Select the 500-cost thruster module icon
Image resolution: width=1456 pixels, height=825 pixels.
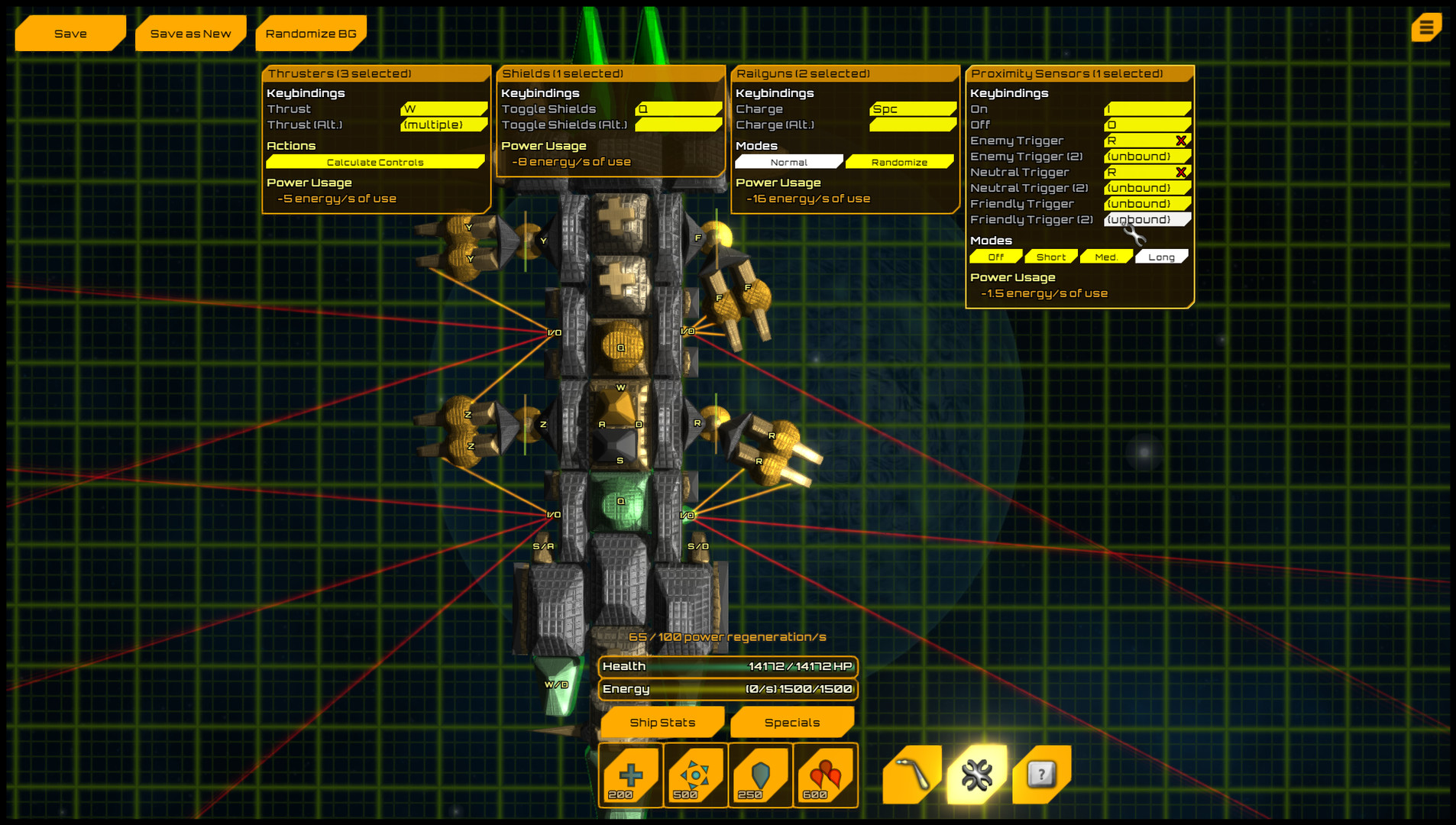coord(694,775)
